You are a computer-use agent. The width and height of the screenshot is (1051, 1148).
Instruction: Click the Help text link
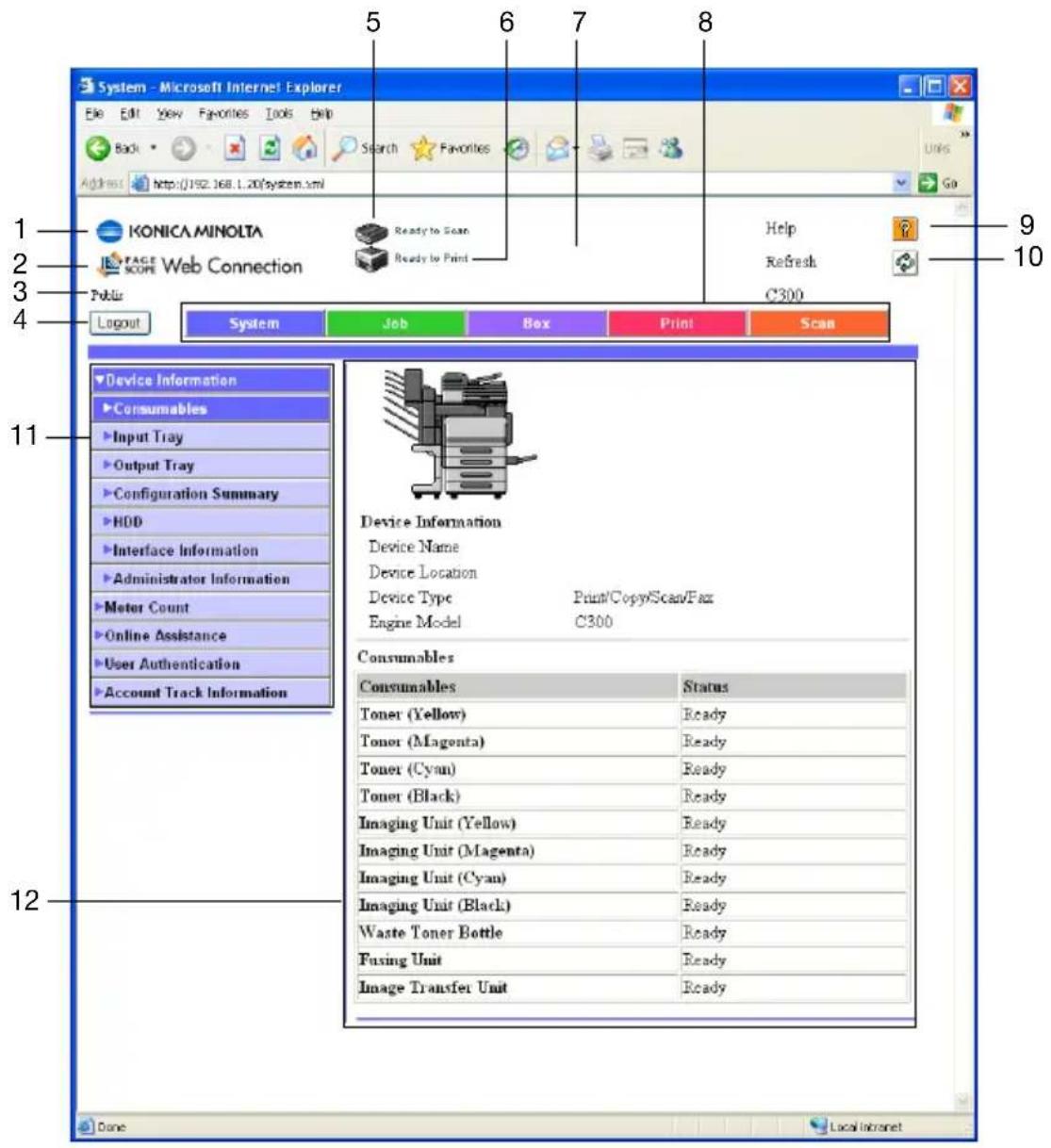(x=780, y=228)
